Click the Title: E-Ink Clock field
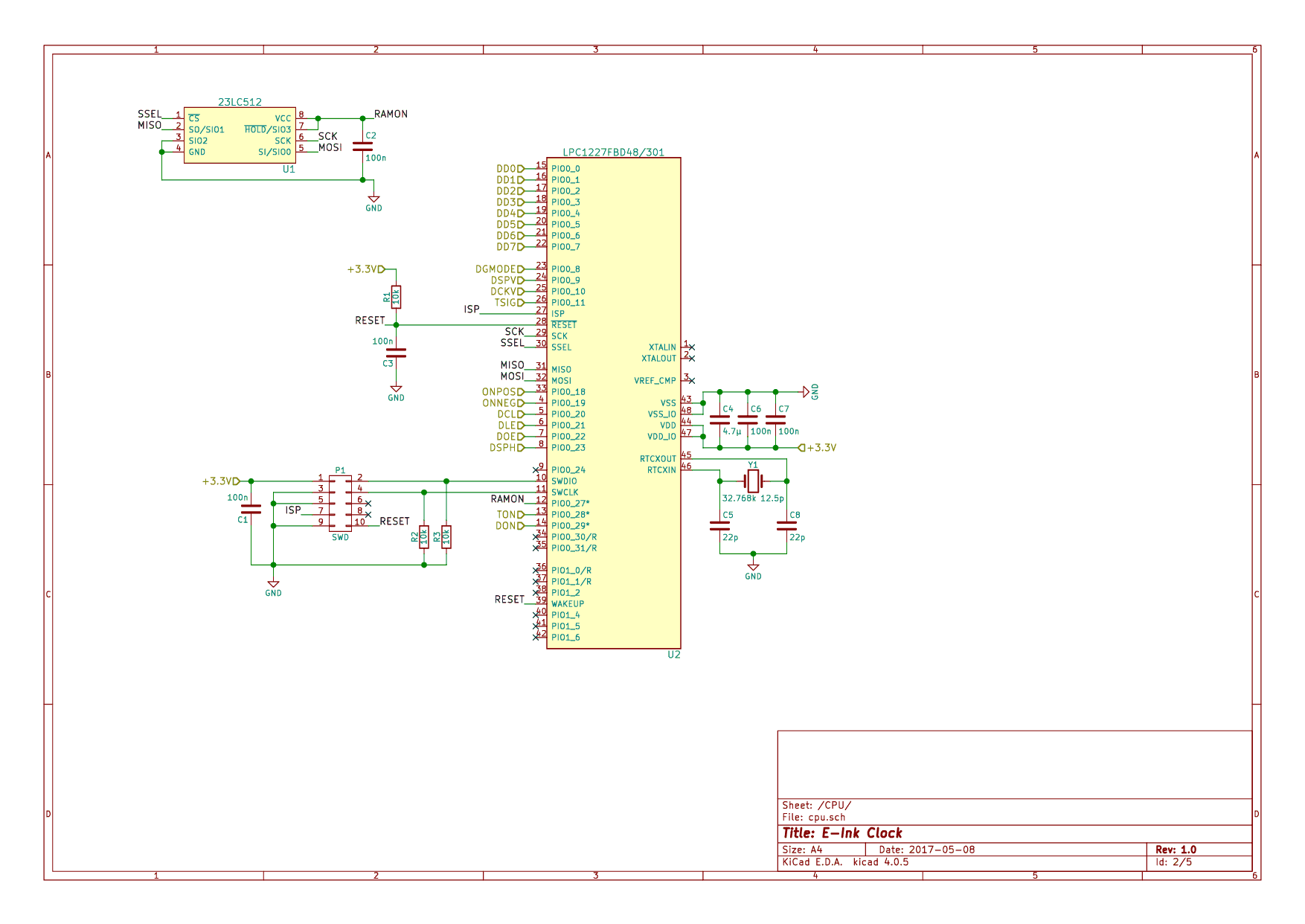This screenshot has height=924, width=1305. tap(842, 833)
